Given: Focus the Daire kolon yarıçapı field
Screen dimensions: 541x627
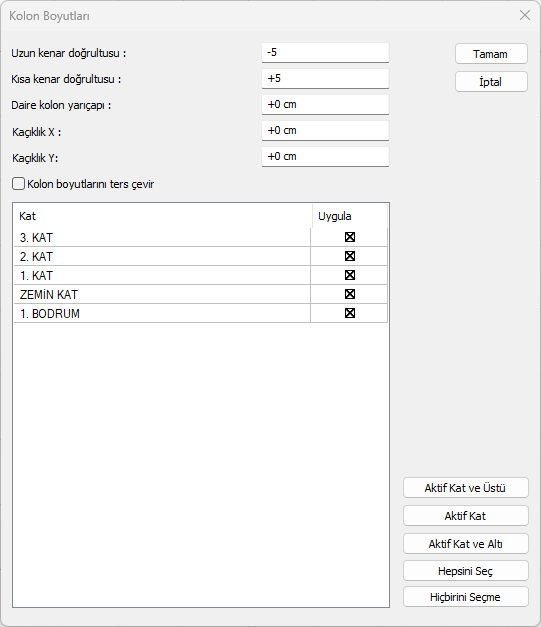Looking at the screenshot, I should 325,104.
